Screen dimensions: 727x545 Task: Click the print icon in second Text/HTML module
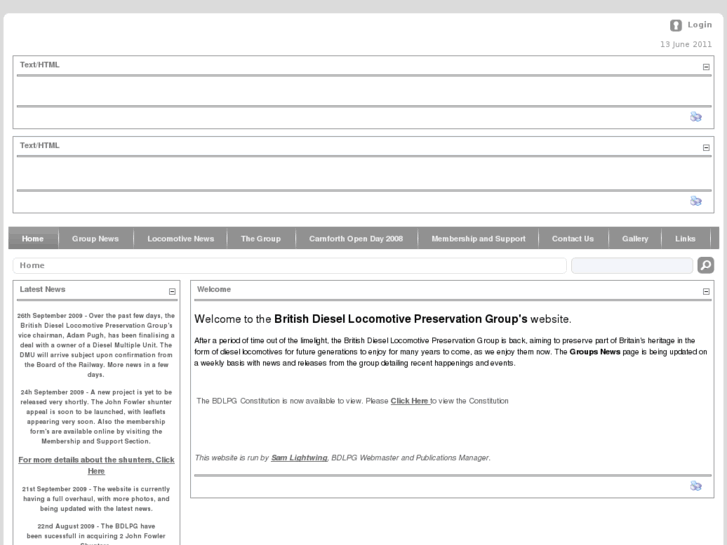[695, 201]
